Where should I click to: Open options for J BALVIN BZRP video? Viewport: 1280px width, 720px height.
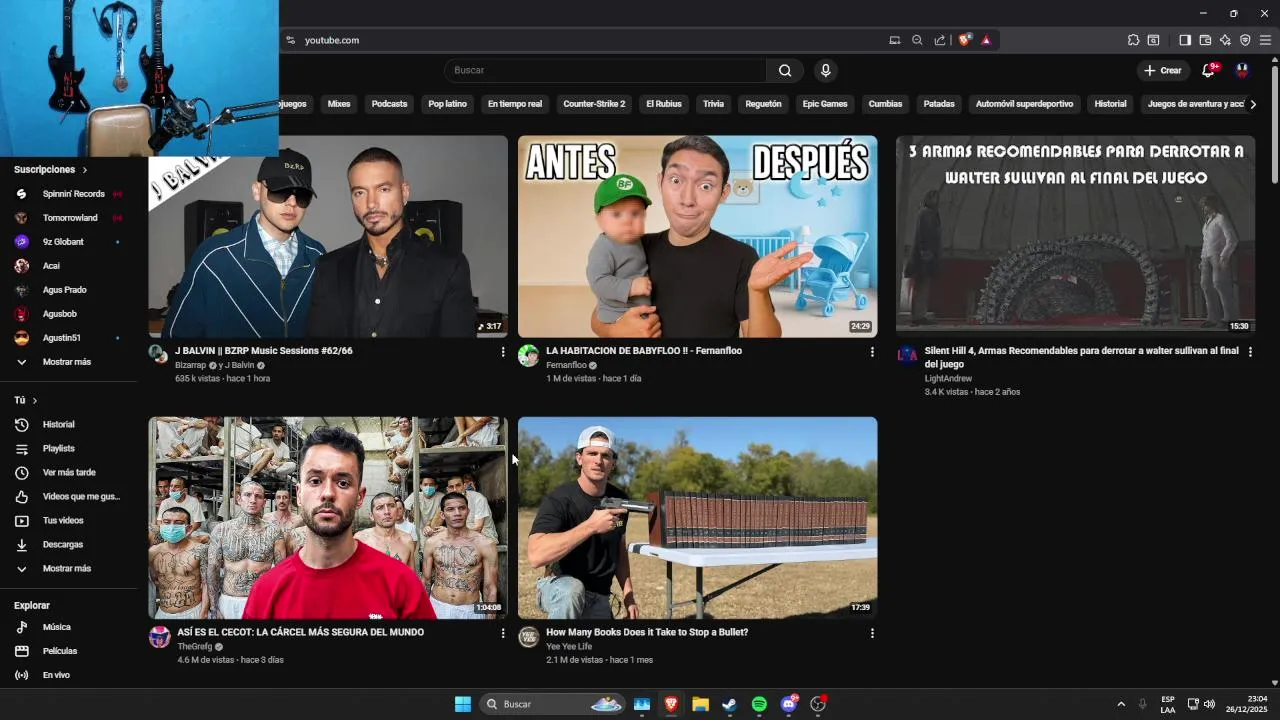pyautogui.click(x=503, y=352)
